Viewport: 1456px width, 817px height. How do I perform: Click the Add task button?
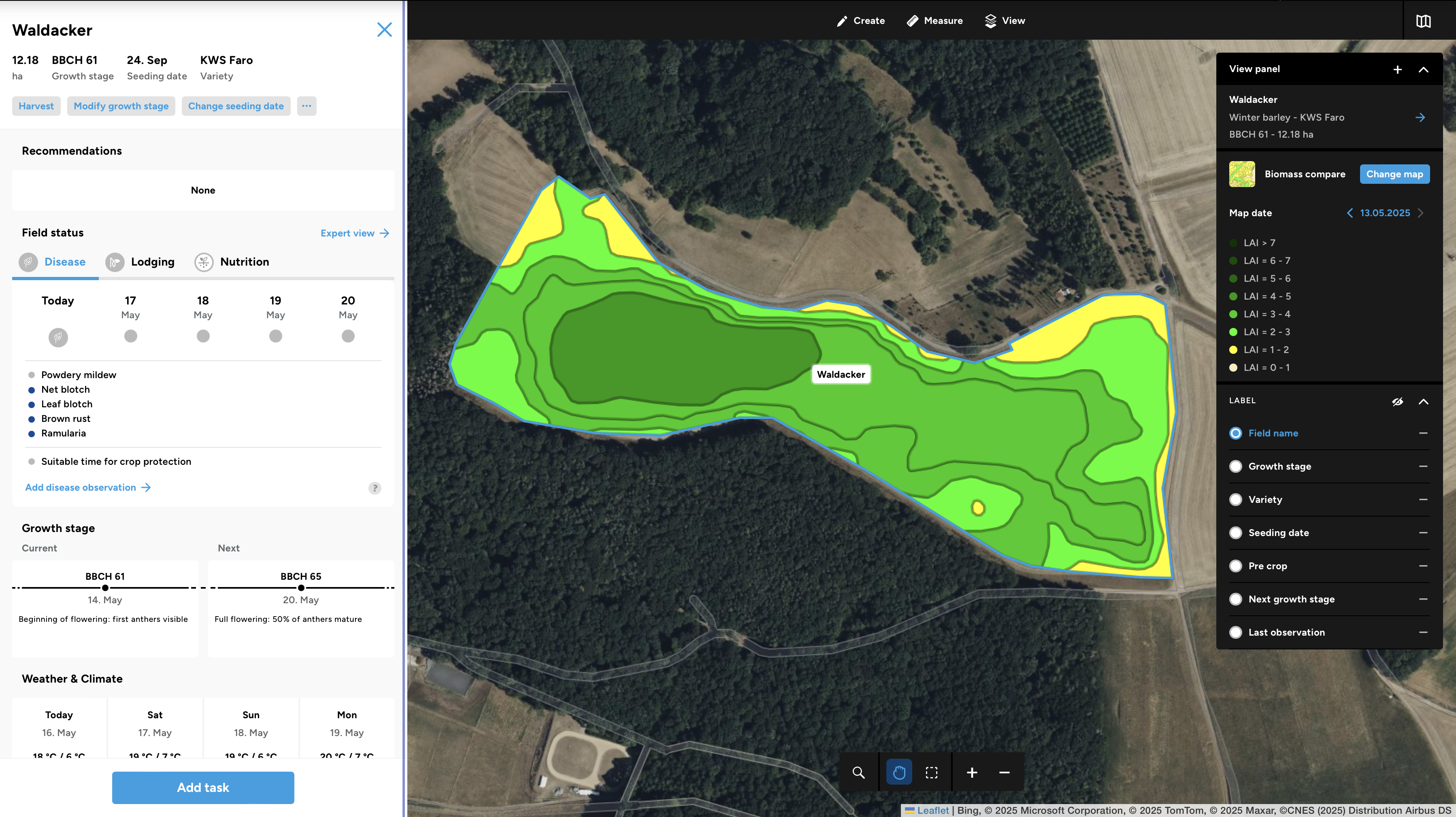[x=203, y=787]
